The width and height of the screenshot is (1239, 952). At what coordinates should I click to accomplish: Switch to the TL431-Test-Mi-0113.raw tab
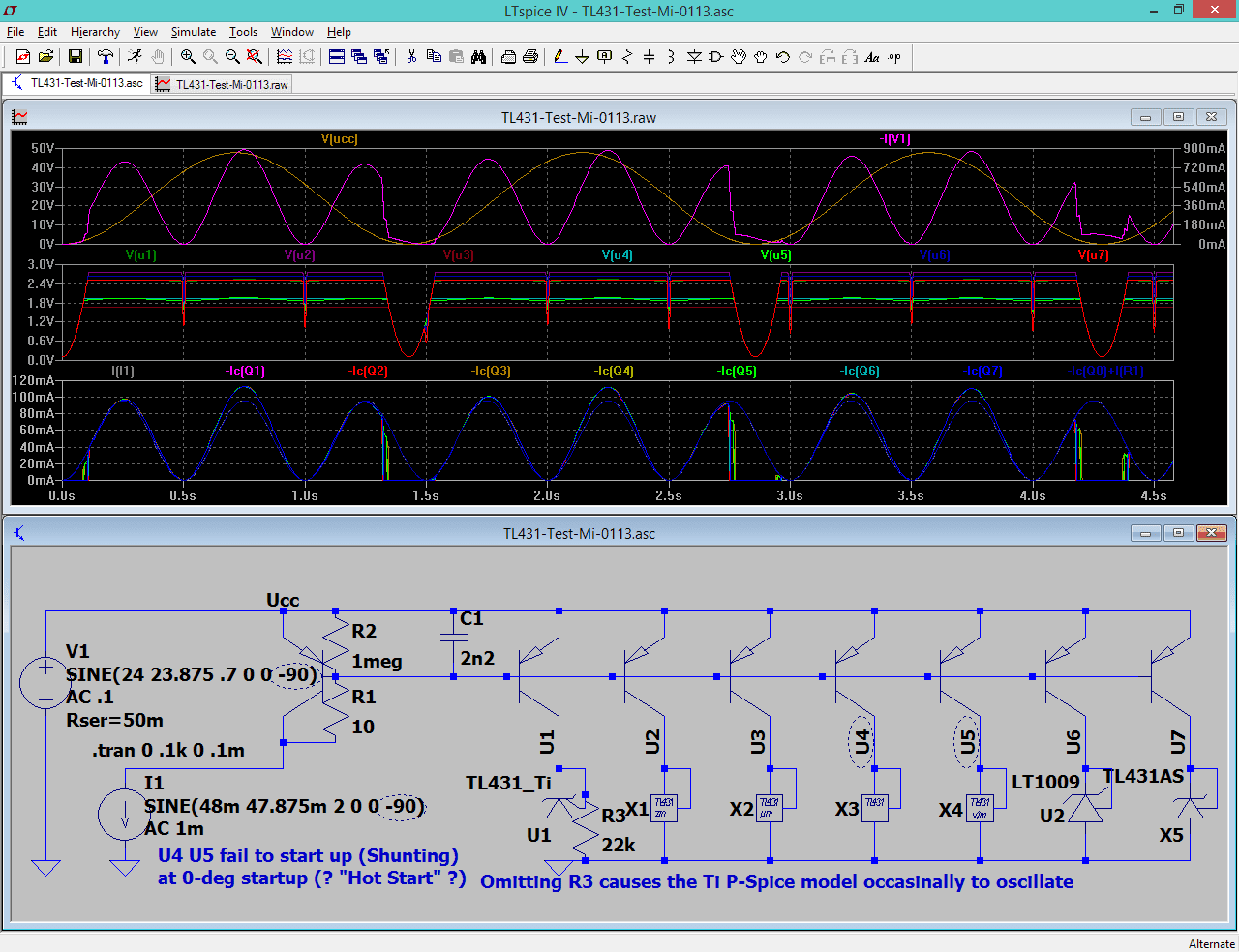click(223, 84)
